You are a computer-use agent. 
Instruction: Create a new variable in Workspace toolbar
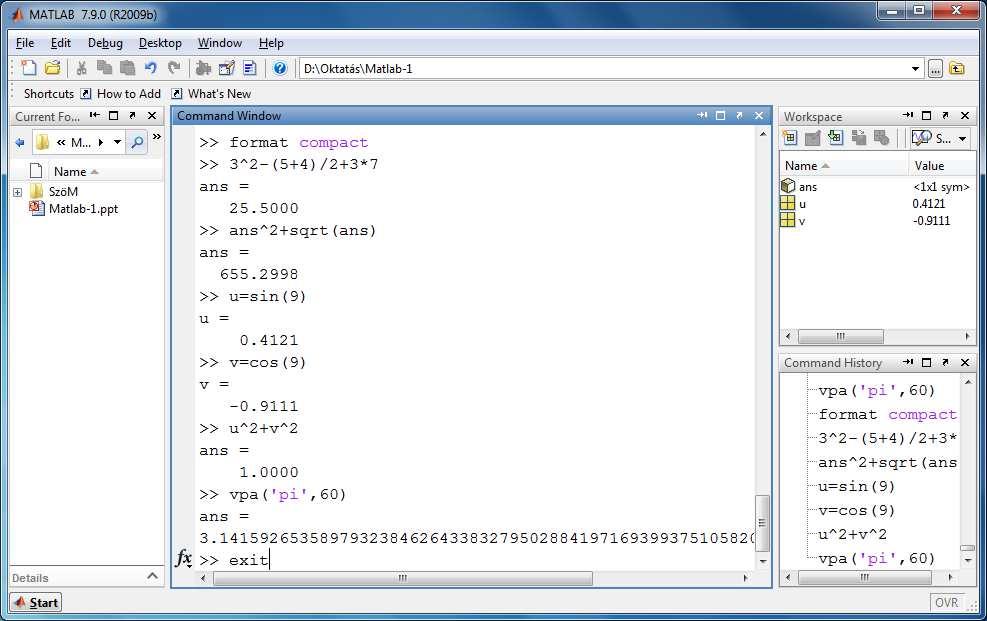click(790, 138)
